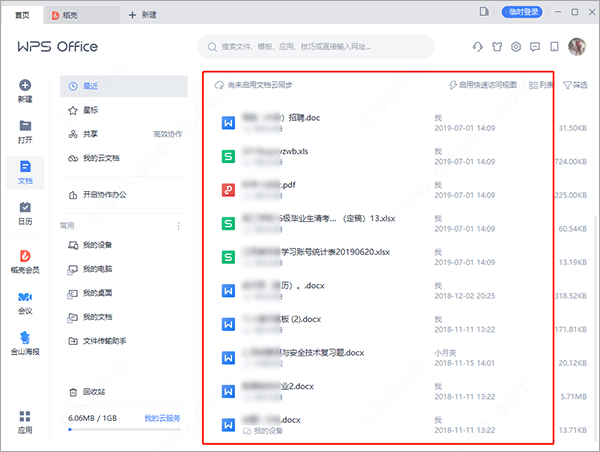Select Recent (最近) in the documents list
This screenshot has height=452, width=600.
tap(91, 87)
